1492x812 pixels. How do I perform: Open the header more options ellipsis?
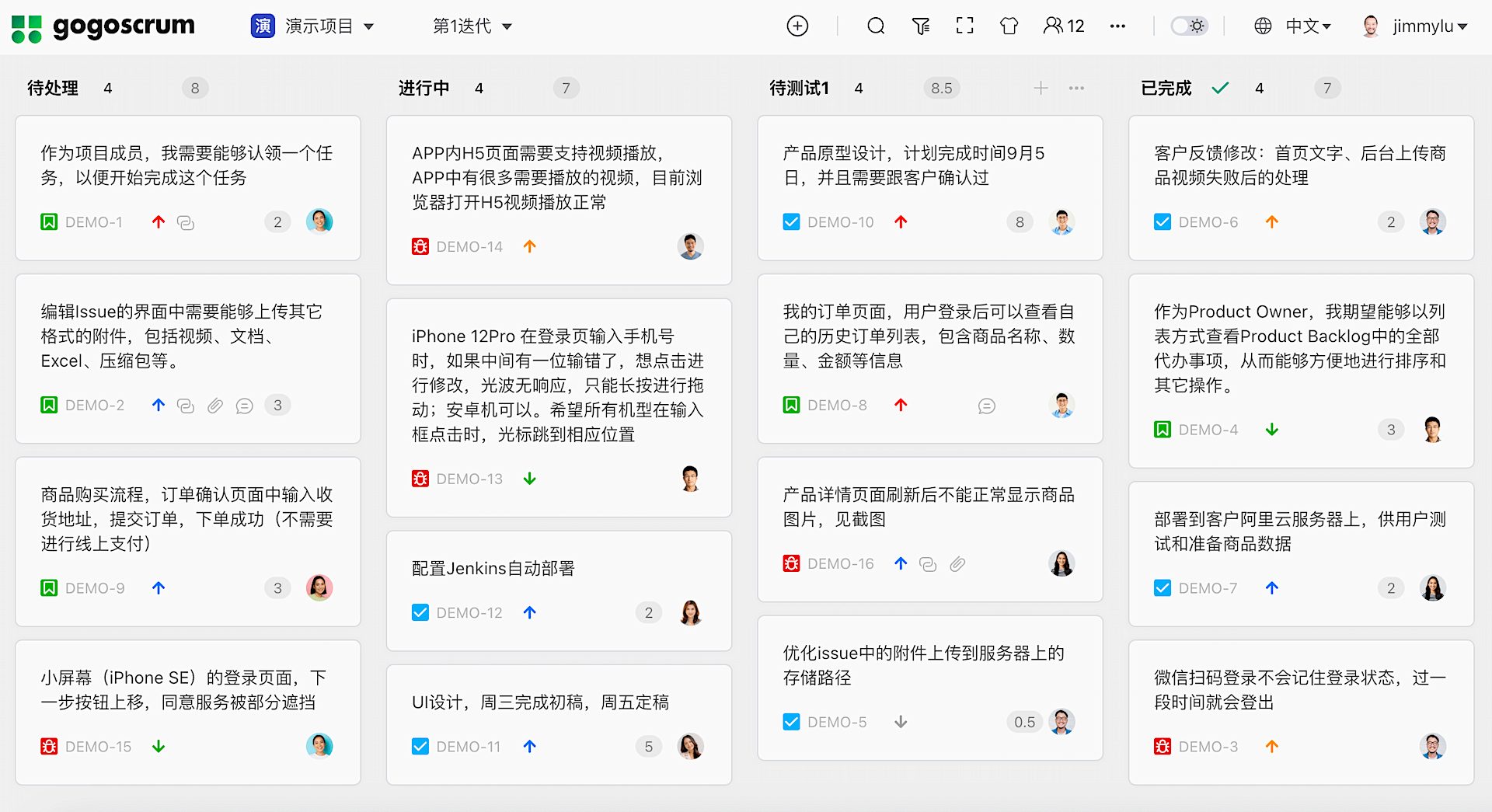point(1117,26)
